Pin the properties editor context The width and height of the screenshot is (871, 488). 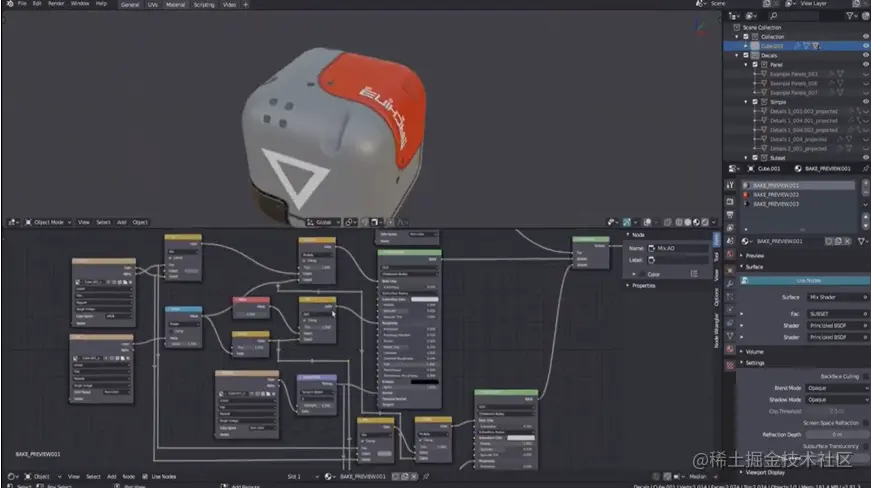tap(865, 168)
